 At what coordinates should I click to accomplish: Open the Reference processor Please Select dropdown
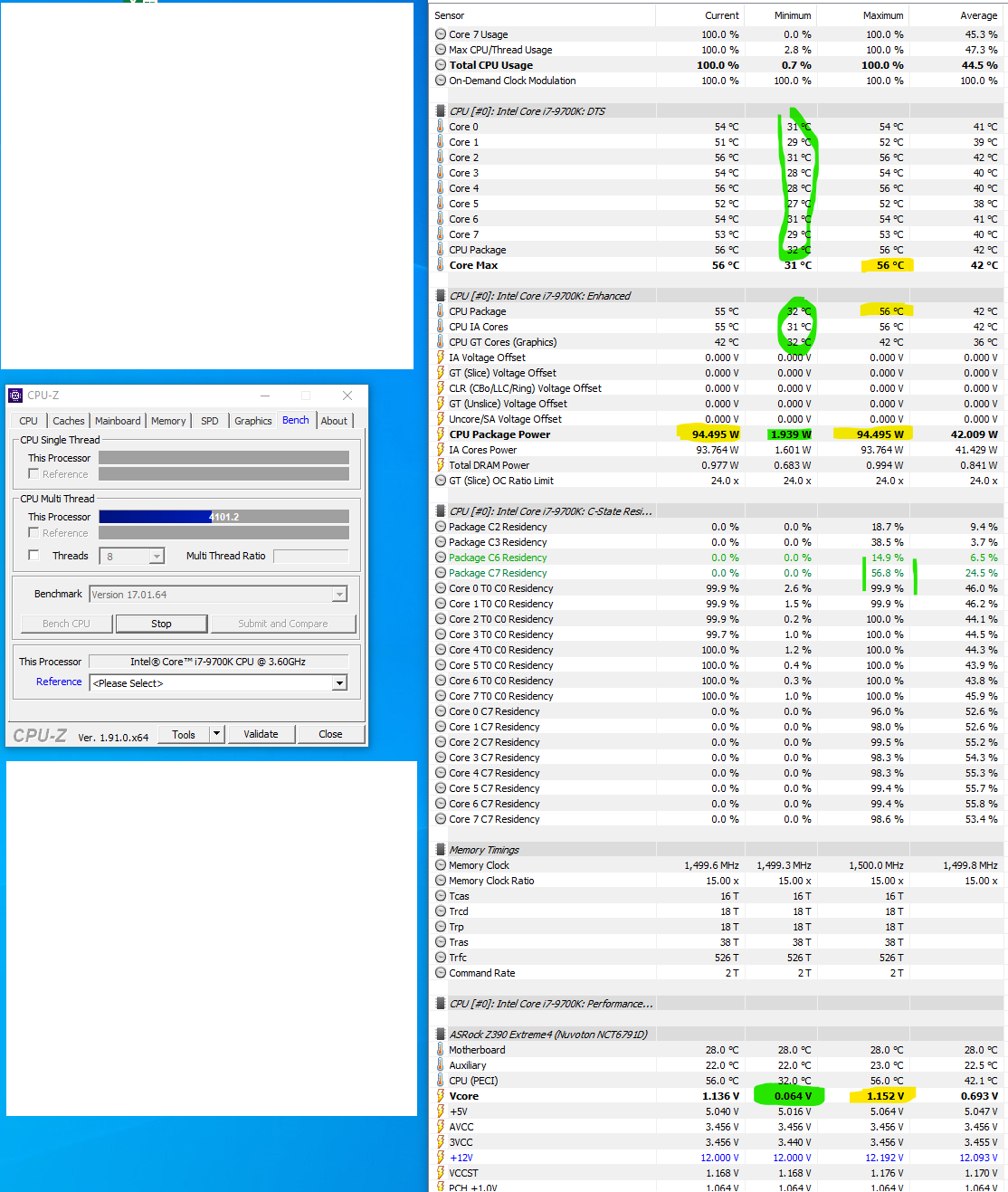coord(339,683)
